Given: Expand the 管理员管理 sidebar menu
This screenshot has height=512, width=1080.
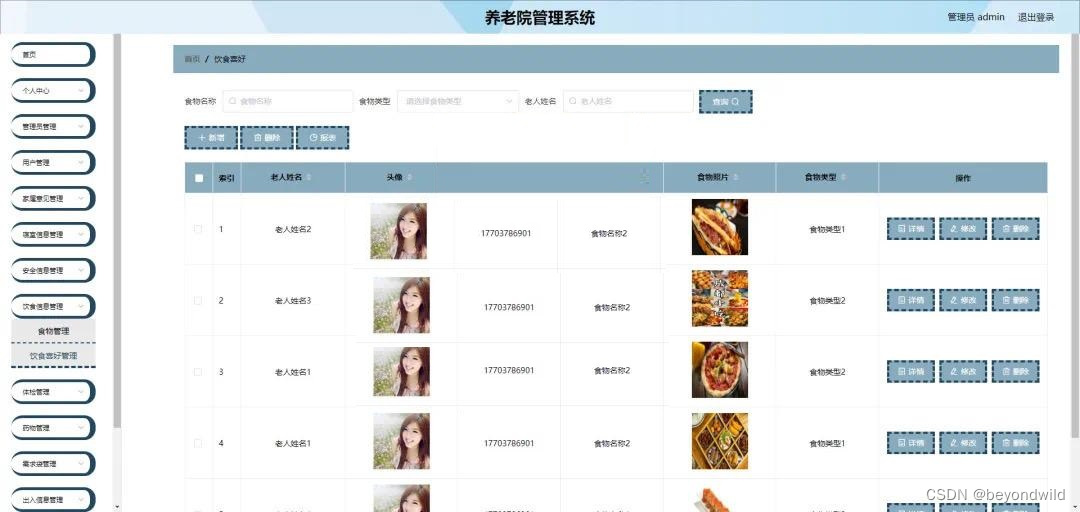Looking at the screenshot, I should click(x=53, y=126).
